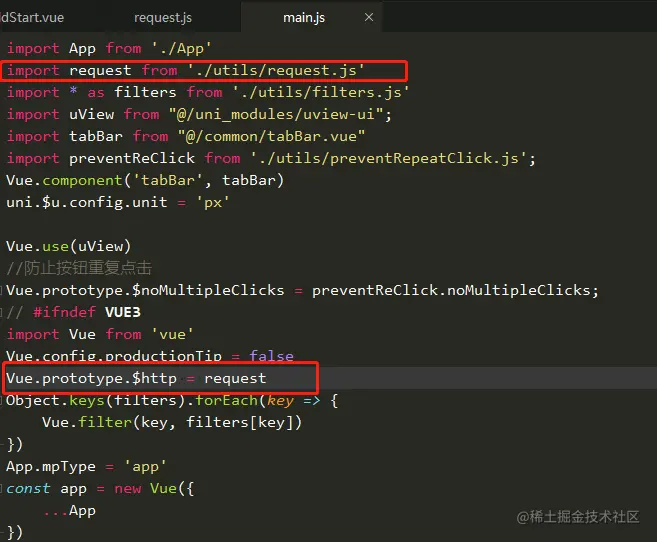The height and width of the screenshot is (542, 657).
Task: Click Vue.filter(key, filters[key]) line
Action: tap(172, 422)
